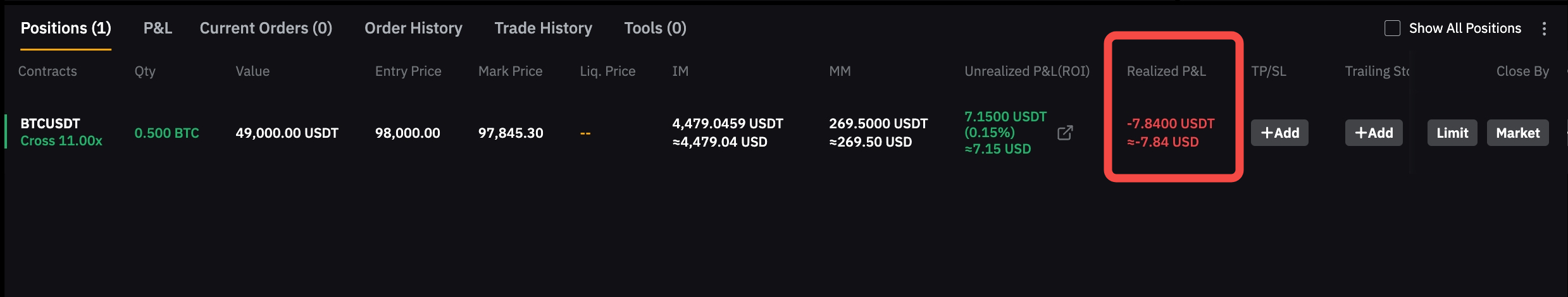Switch to the P&L tab
Viewport: 1568px width, 297px height.
tap(158, 28)
